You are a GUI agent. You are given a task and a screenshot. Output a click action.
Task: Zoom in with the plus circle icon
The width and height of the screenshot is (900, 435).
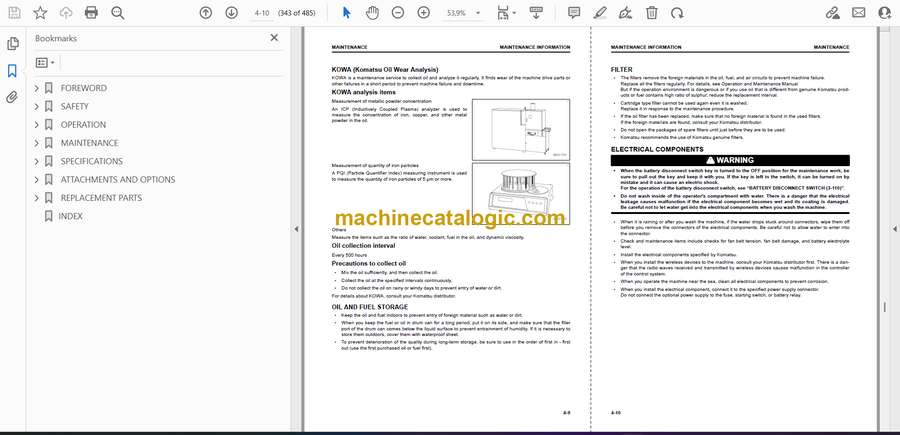[x=424, y=13]
